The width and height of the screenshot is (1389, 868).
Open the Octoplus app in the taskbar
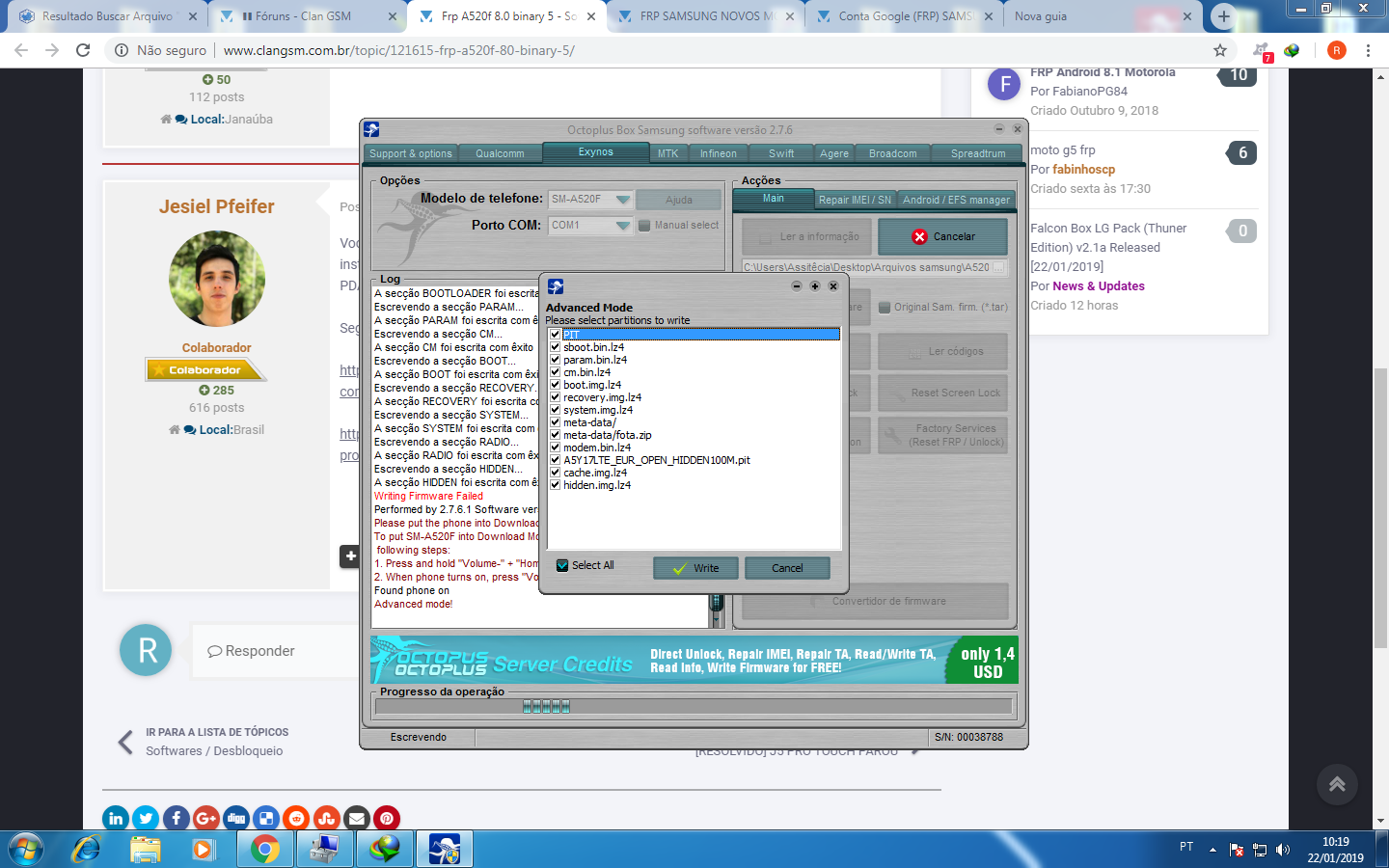click(x=445, y=849)
